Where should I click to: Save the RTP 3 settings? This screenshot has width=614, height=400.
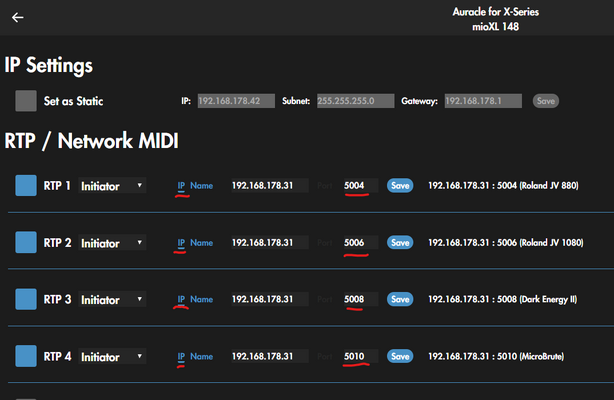point(400,299)
